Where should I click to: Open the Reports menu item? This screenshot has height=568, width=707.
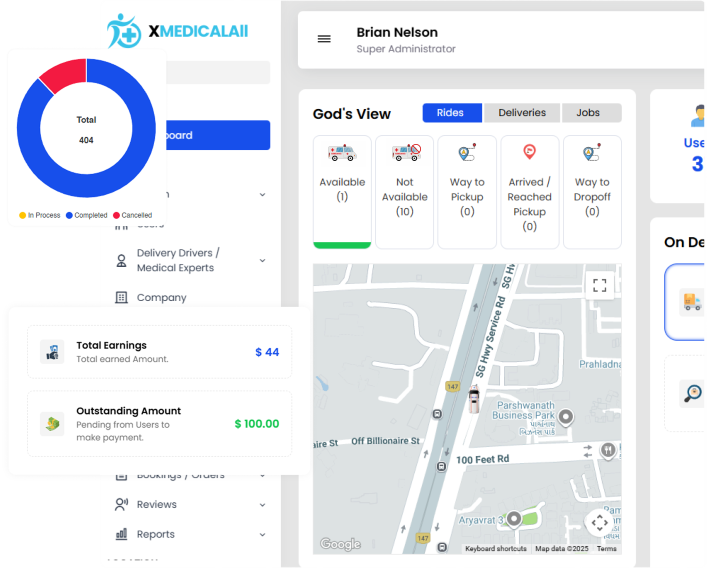click(156, 534)
